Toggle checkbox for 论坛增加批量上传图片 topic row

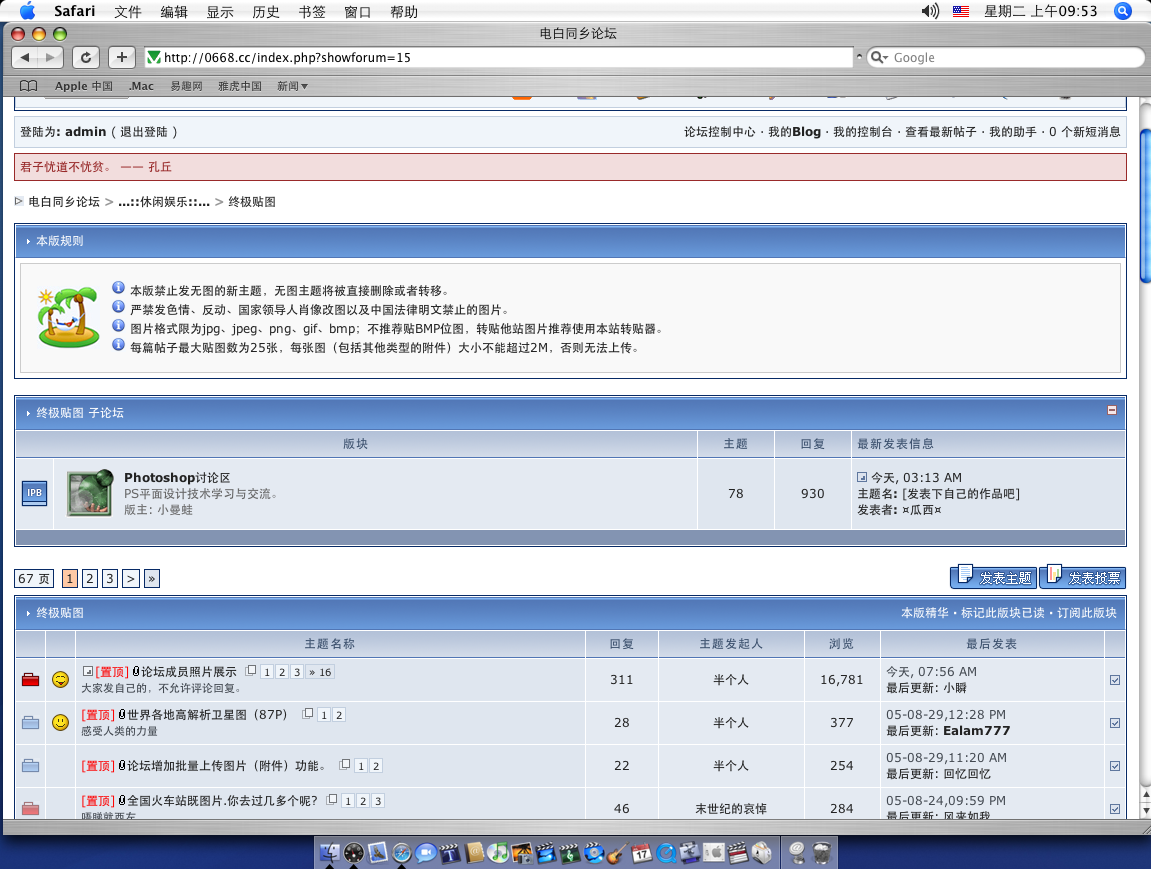point(1115,766)
